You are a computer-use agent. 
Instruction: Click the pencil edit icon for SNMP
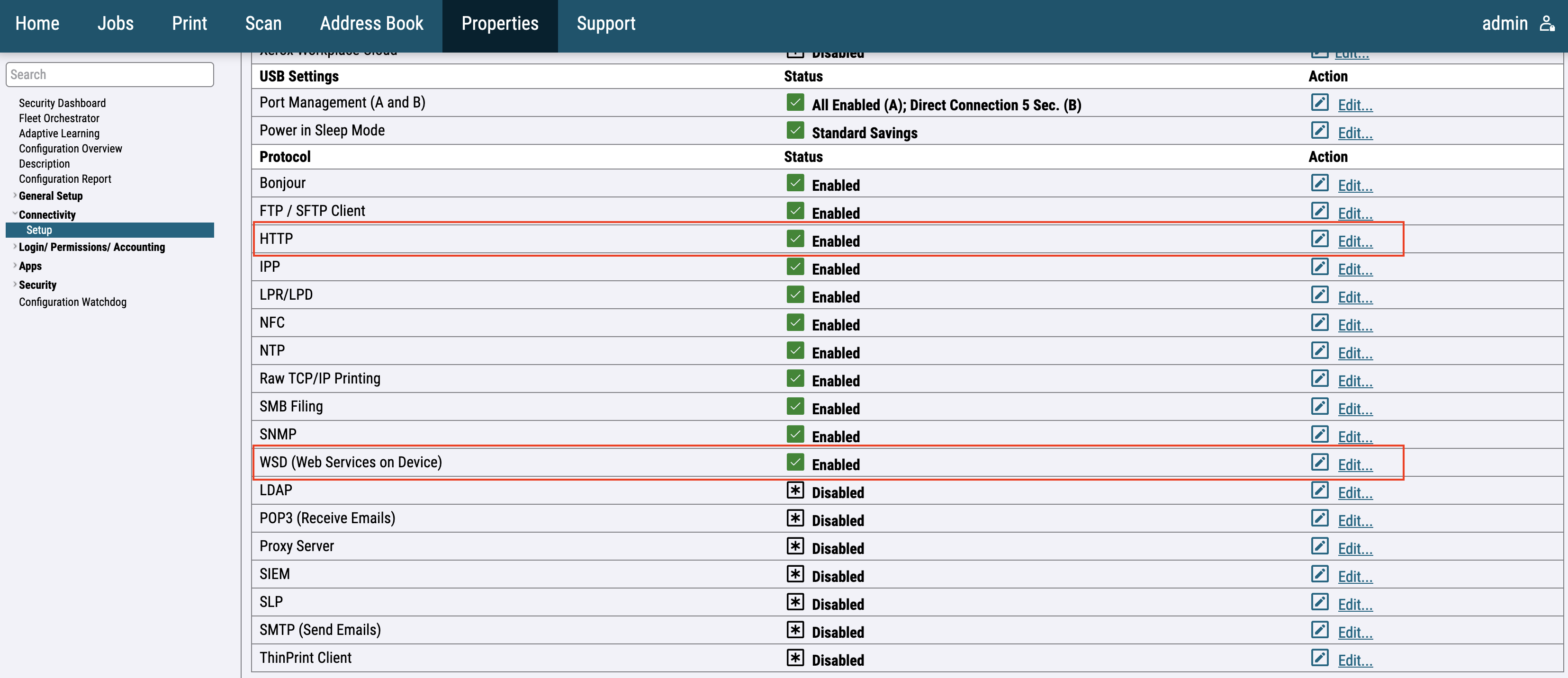point(1319,434)
